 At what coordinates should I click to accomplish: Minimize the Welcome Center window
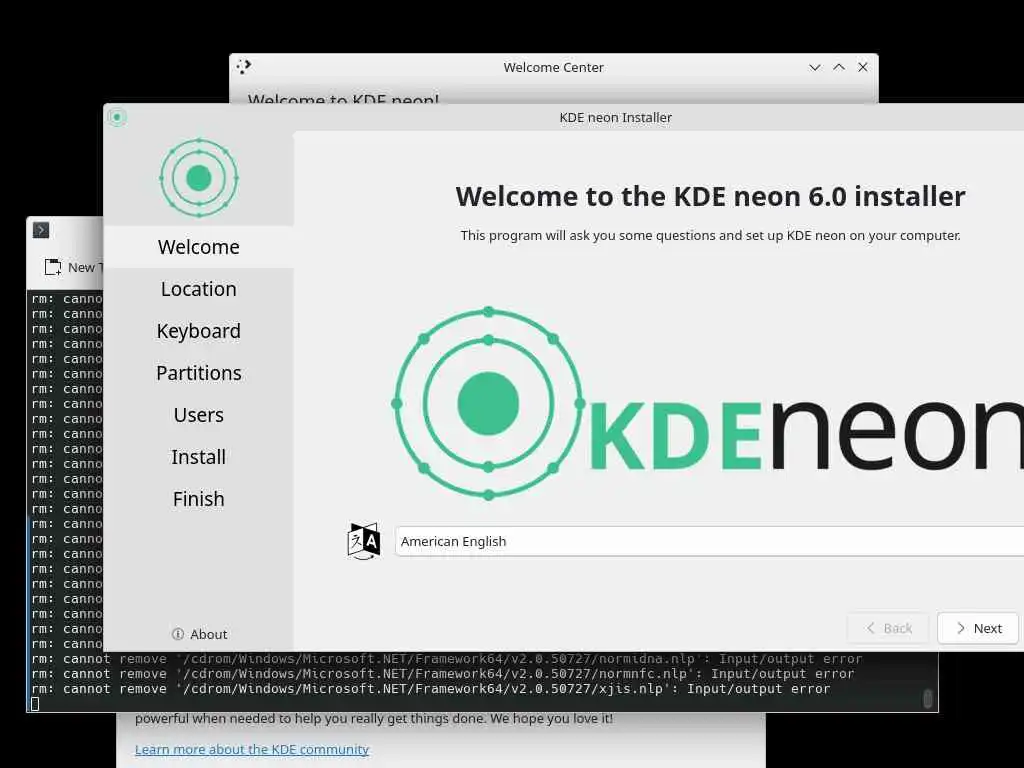(814, 67)
